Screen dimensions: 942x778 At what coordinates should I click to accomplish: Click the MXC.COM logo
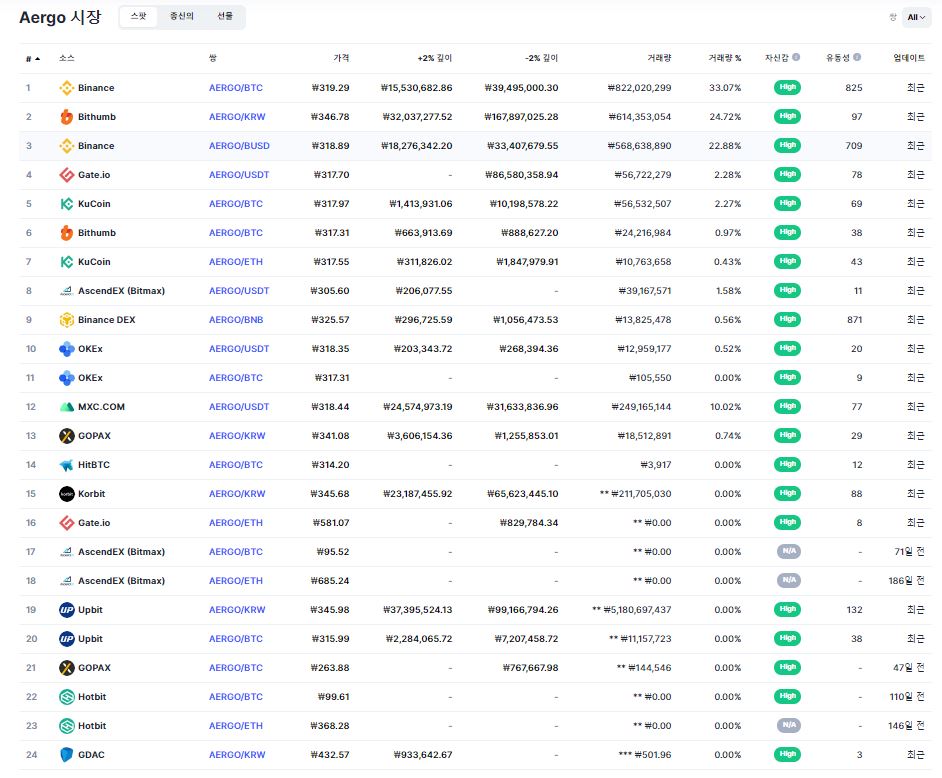[x=67, y=407]
